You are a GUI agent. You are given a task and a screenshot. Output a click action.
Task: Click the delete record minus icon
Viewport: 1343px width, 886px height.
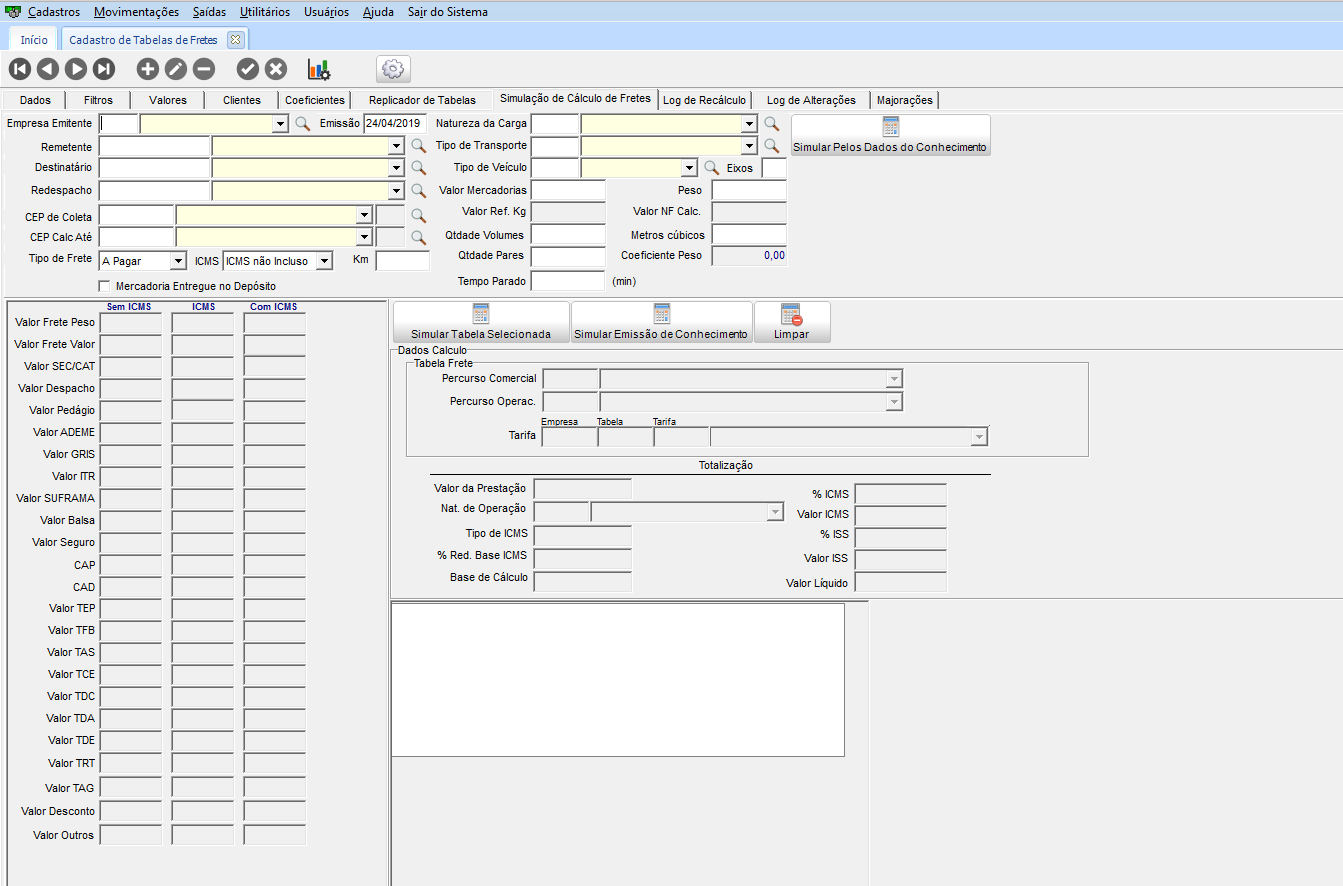204,69
